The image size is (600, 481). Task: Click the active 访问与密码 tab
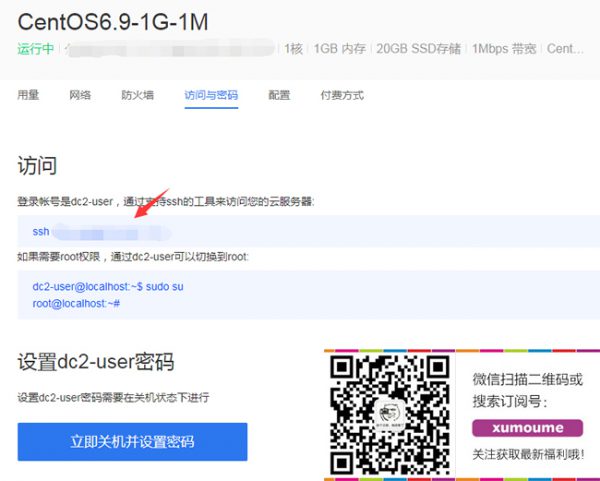coord(211,95)
